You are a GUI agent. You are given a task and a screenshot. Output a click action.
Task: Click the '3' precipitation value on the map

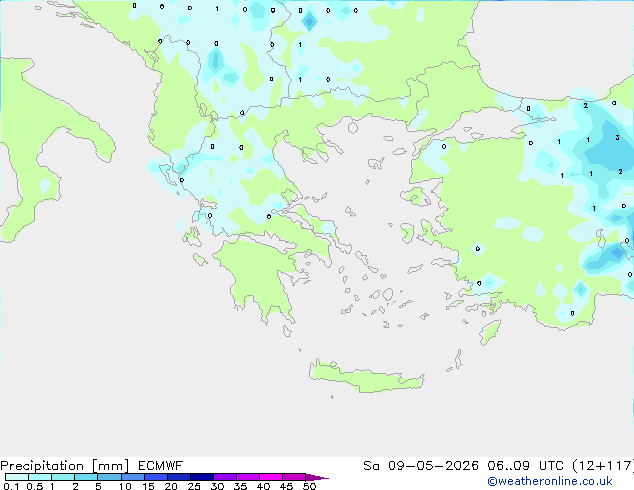[617, 138]
